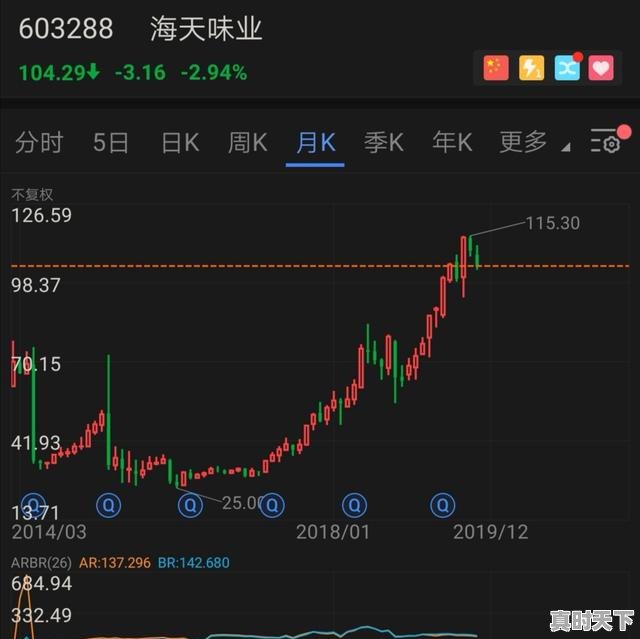The image size is (640, 639).
Task: Tap the 不复权 adjustment label
Action: pyautogui.click(x=32, y=194)
